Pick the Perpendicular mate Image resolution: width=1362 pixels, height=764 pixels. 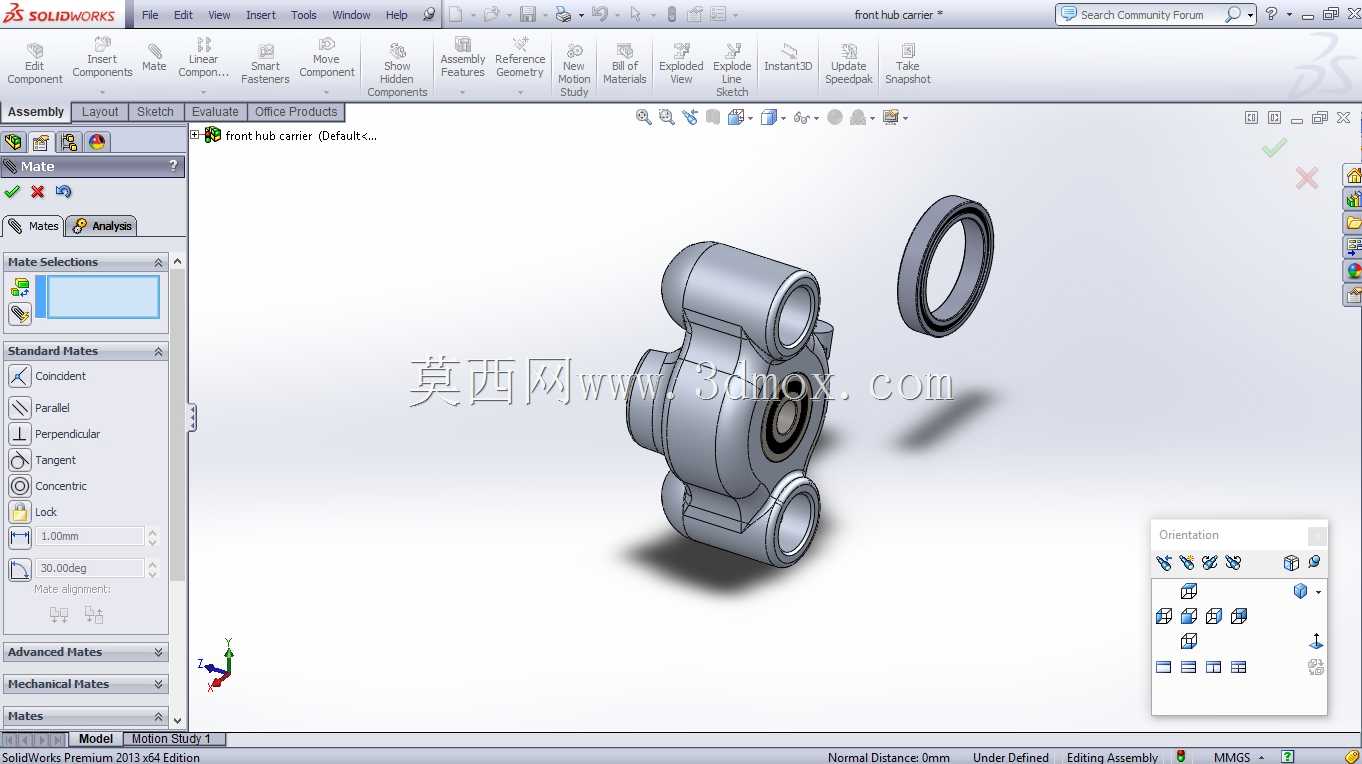click(20, 434)
